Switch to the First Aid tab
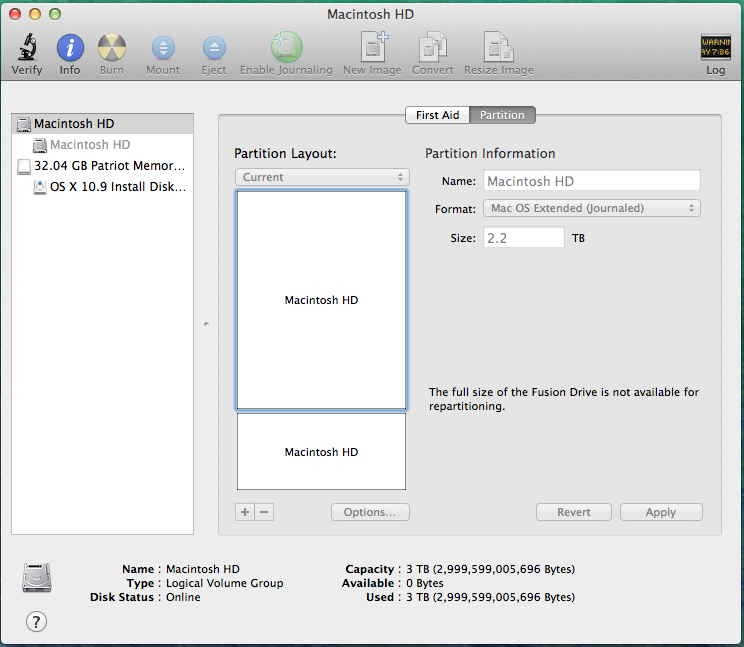 tap(437, 115)
